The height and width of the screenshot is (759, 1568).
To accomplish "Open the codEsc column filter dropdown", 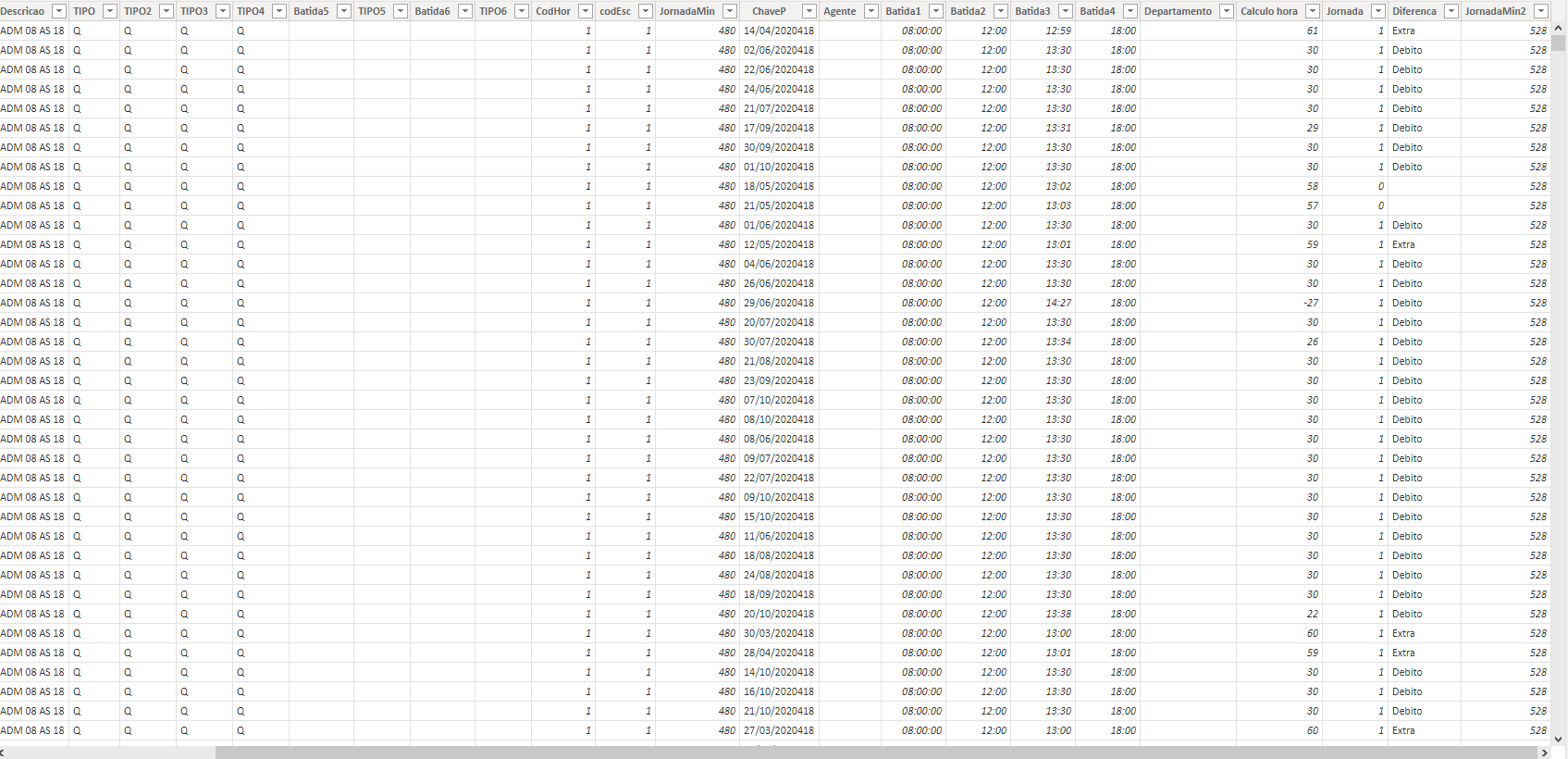I will pos(646,11).
